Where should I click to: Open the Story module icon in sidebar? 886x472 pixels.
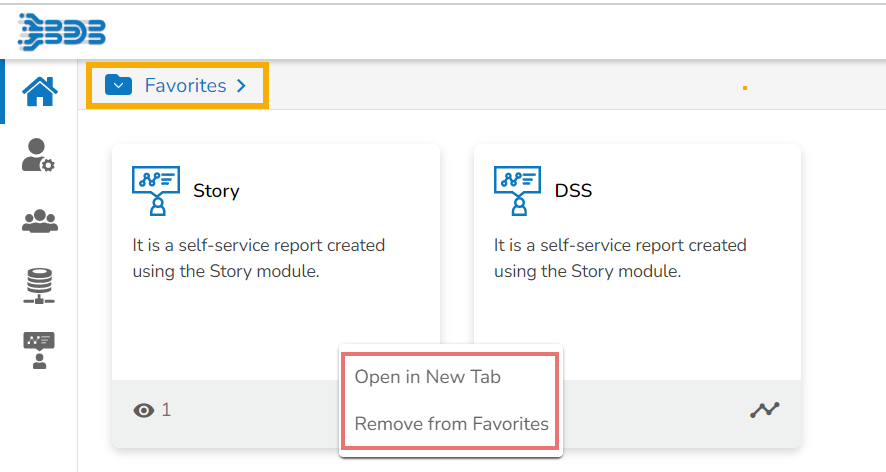point(39,351)
